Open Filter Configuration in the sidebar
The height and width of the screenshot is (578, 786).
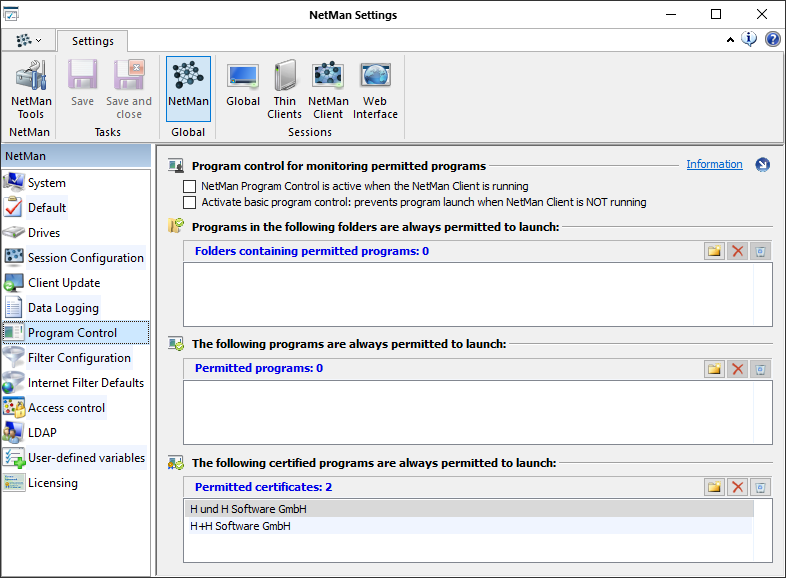[79, 358]
